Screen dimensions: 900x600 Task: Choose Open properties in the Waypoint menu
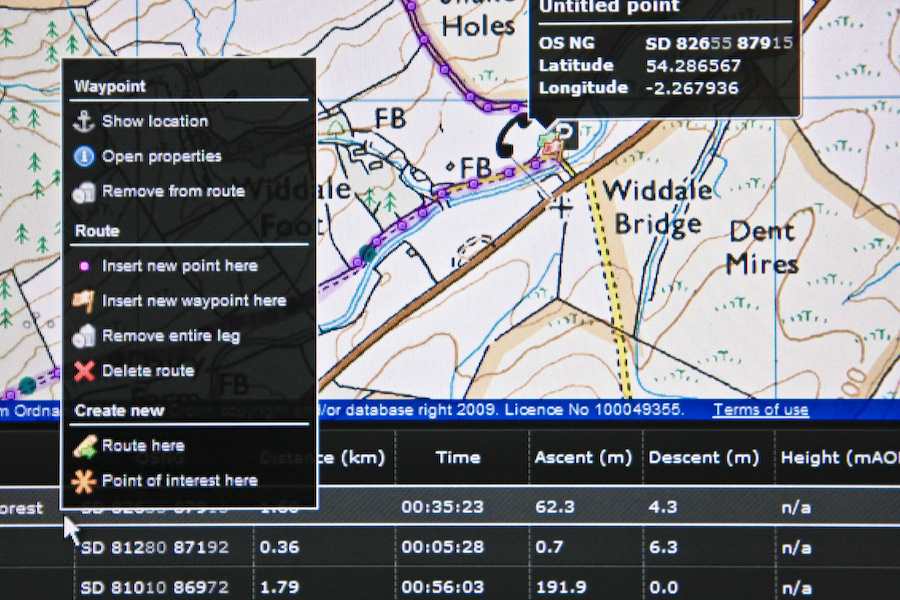[161, 157]
